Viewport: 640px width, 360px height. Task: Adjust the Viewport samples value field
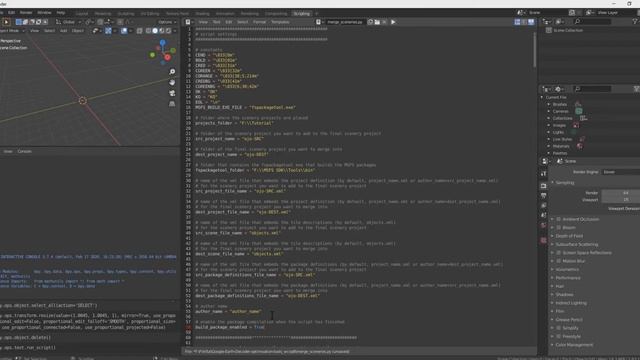coord(620,200)
